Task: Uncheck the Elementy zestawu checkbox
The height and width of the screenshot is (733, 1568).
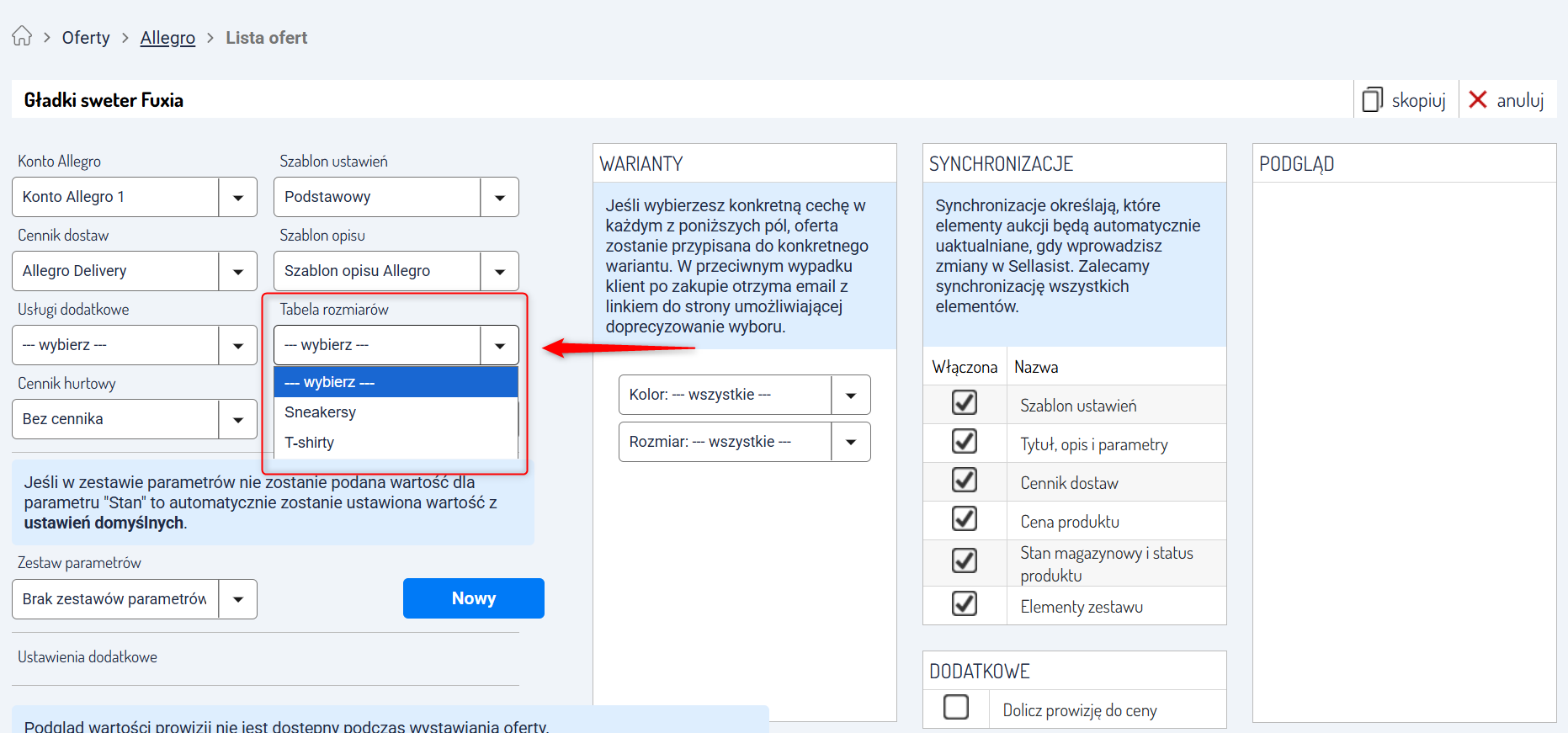Action: (x=964, y=604)
